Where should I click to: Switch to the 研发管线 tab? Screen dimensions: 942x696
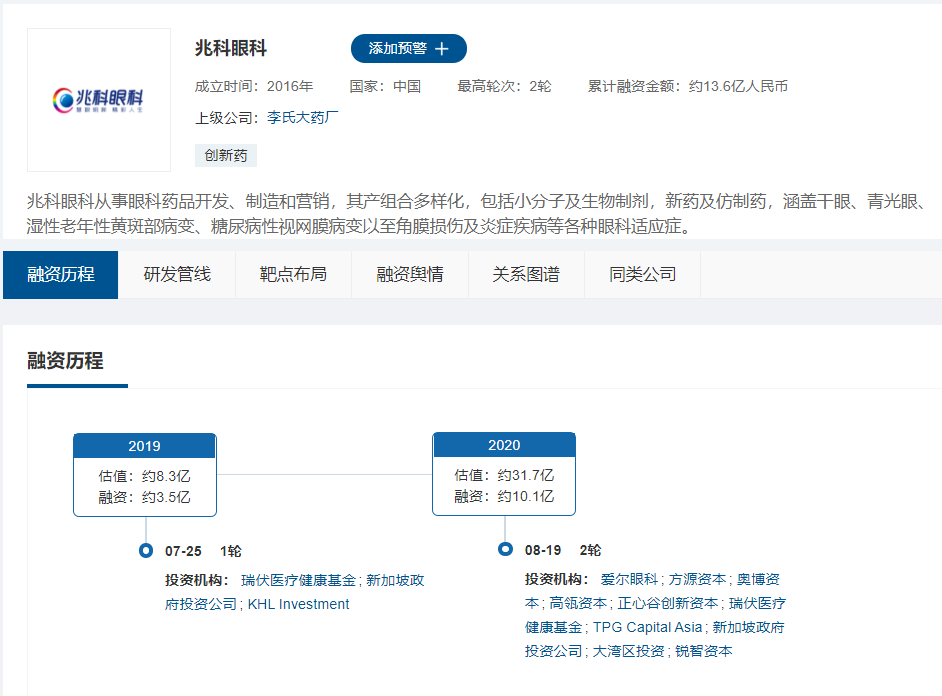click(x=176, y=274)
